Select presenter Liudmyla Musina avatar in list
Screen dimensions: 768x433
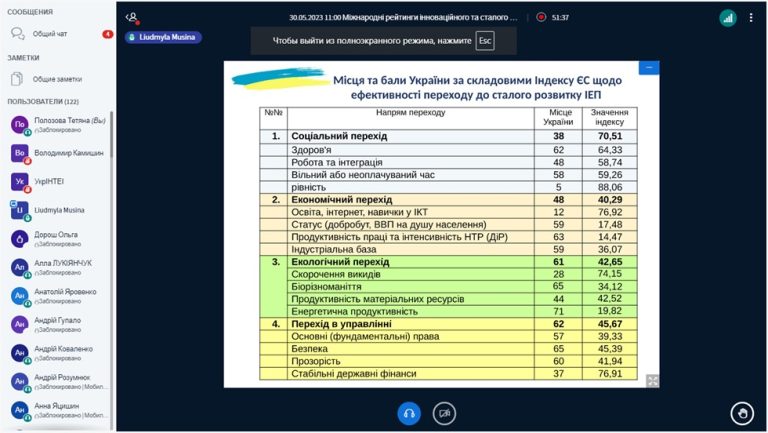(20, 210)
